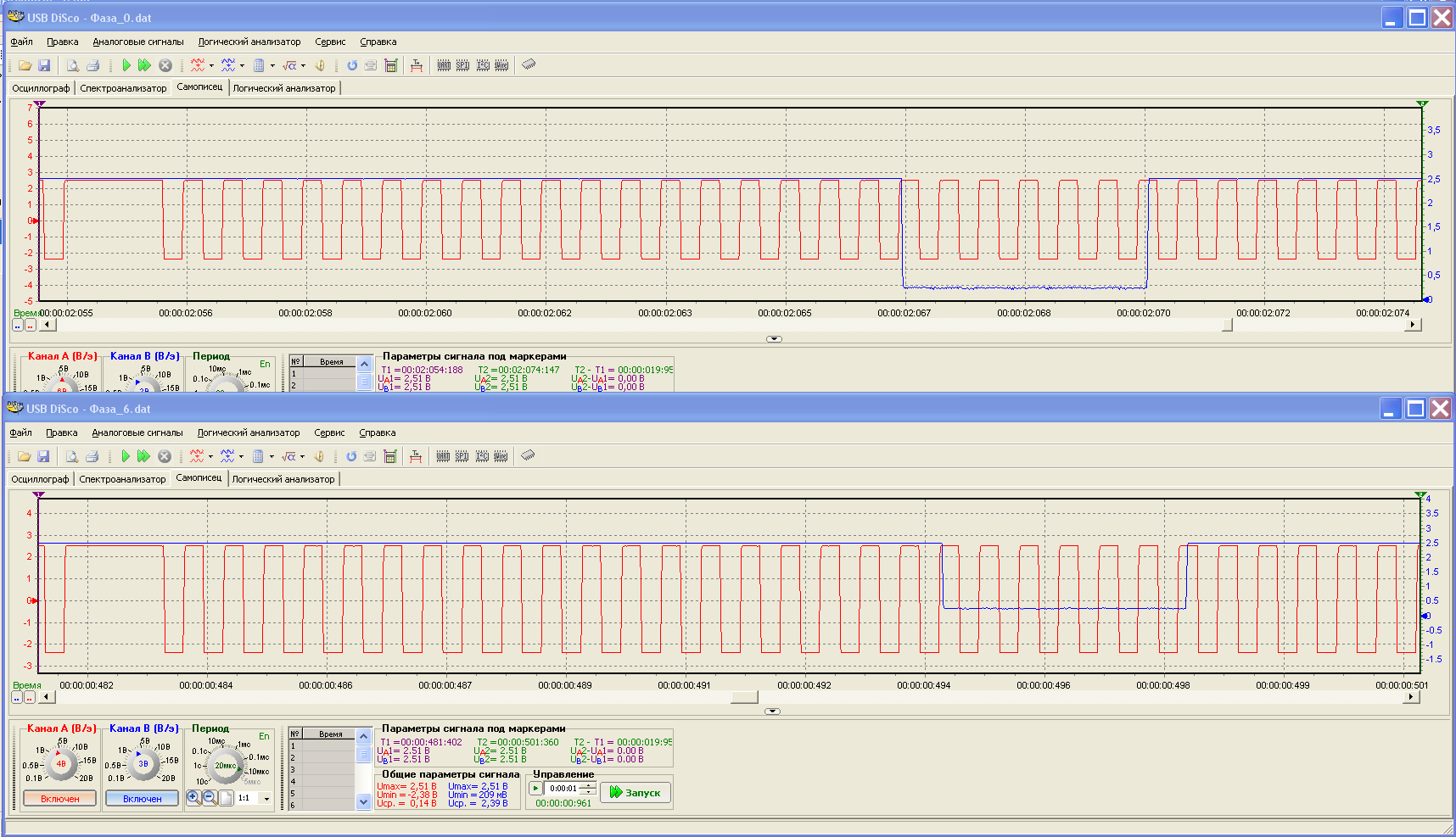Click SPI decoder icon in Фаза_0 toolbar
Screen dimensions: 1456x837
(x=462, y=65)
